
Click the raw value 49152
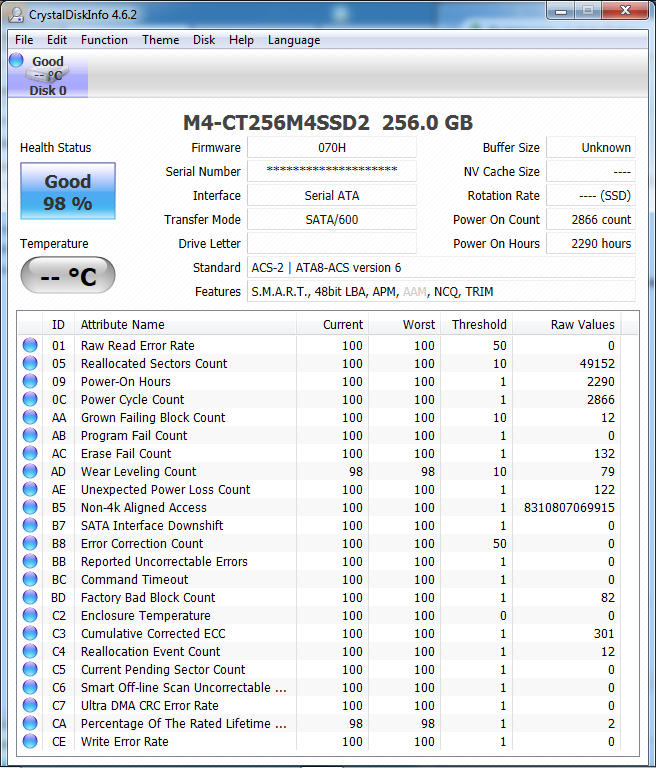coord(597,363)
